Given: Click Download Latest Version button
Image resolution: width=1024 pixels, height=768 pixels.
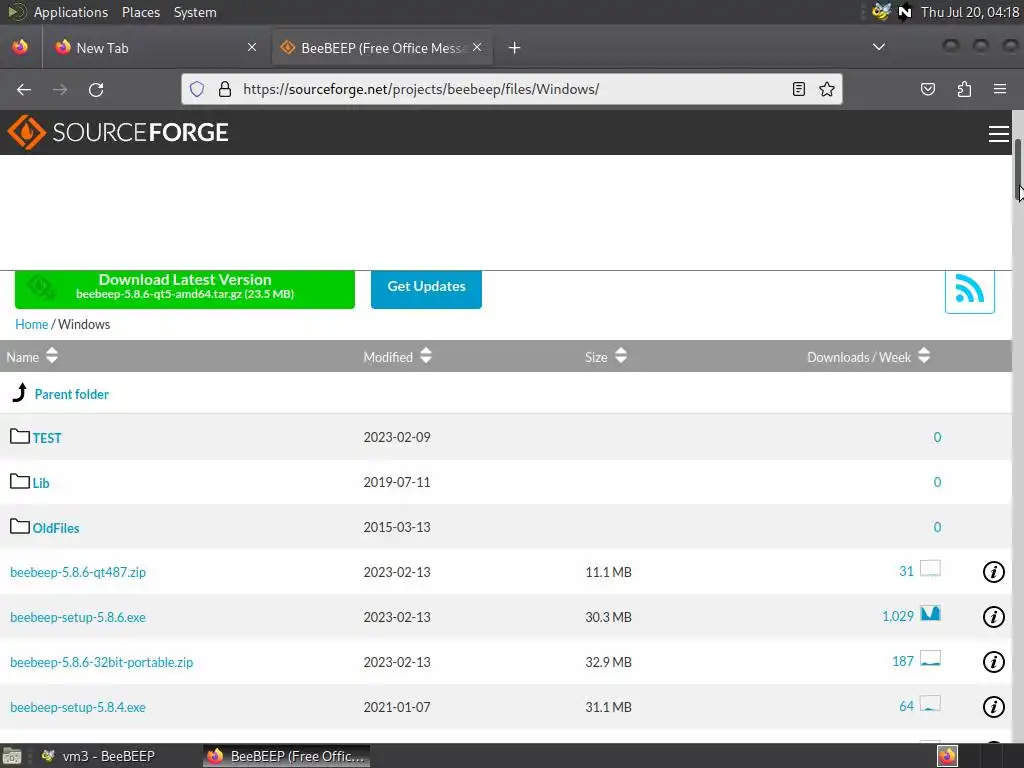Looking at the screenshot, I should (x=185, y=289).
